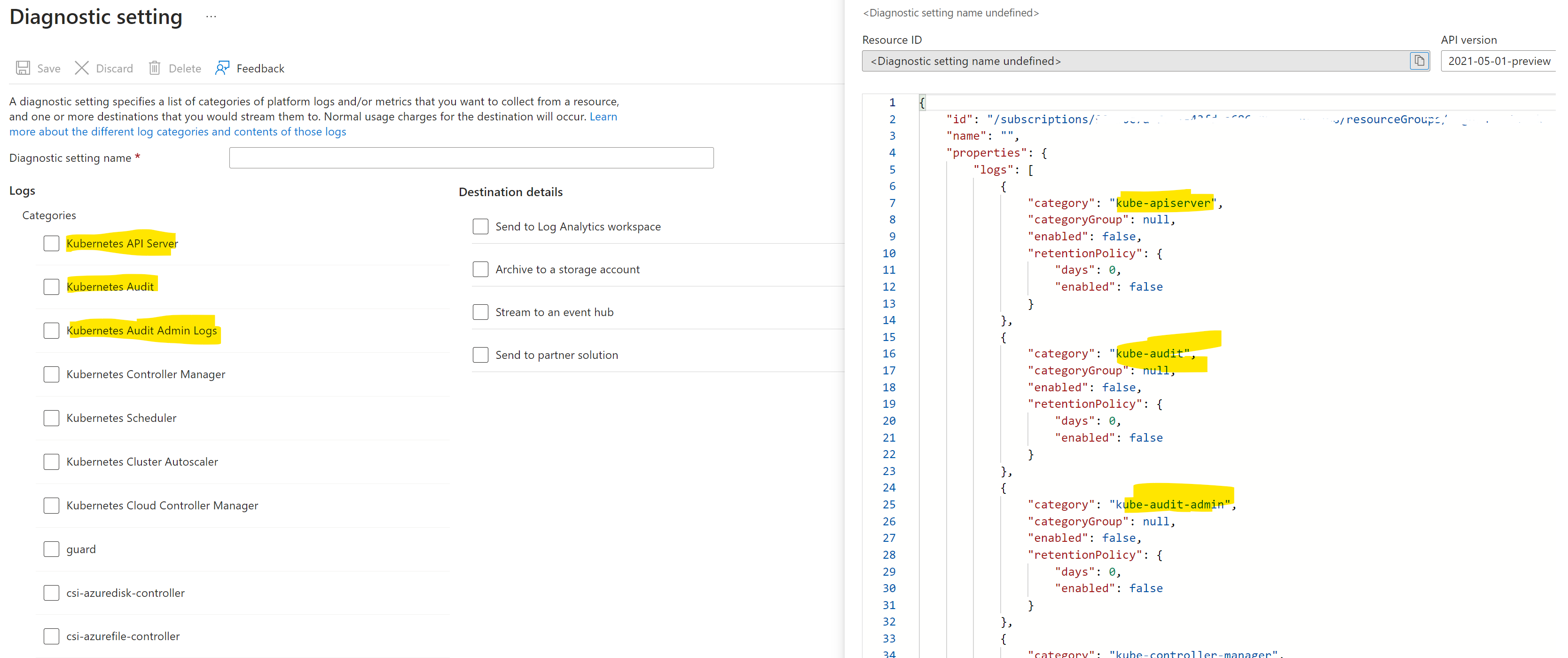The width and height of the screenshot is (1568, 658).
Task: Select the guard log category checkbox
Action: [x=52, y=549]
